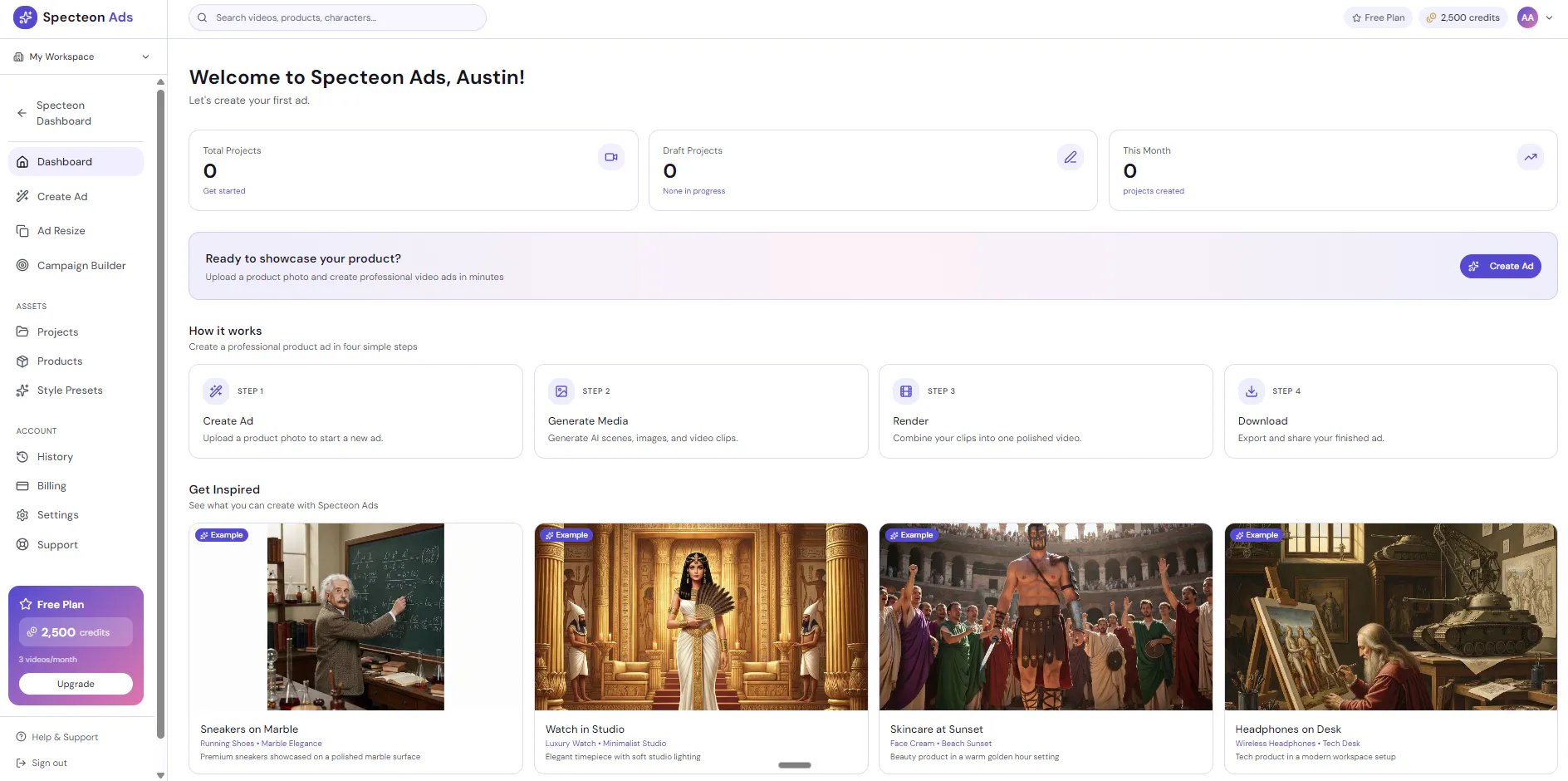Click the 'projects created' text
1568x781 pixels.
(x=1154, y=191)
